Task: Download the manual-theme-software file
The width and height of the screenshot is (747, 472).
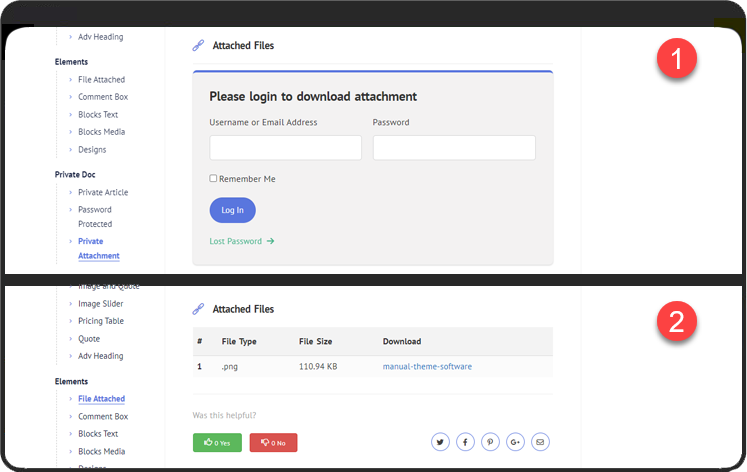Action: pos(427,367)
